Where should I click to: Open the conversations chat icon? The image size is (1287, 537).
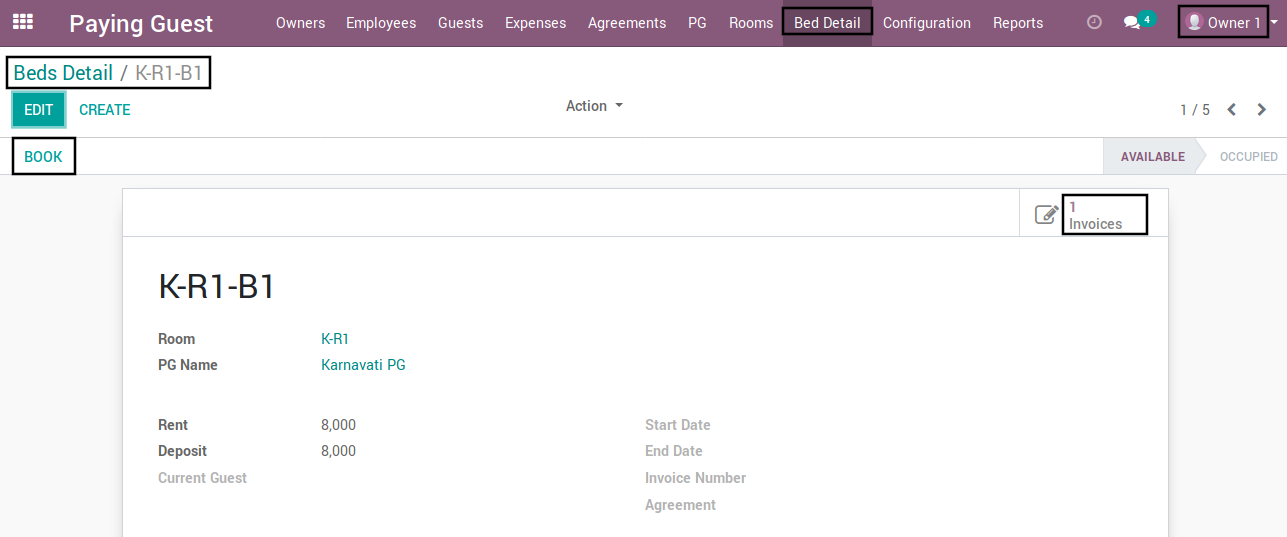(1131, 22)
